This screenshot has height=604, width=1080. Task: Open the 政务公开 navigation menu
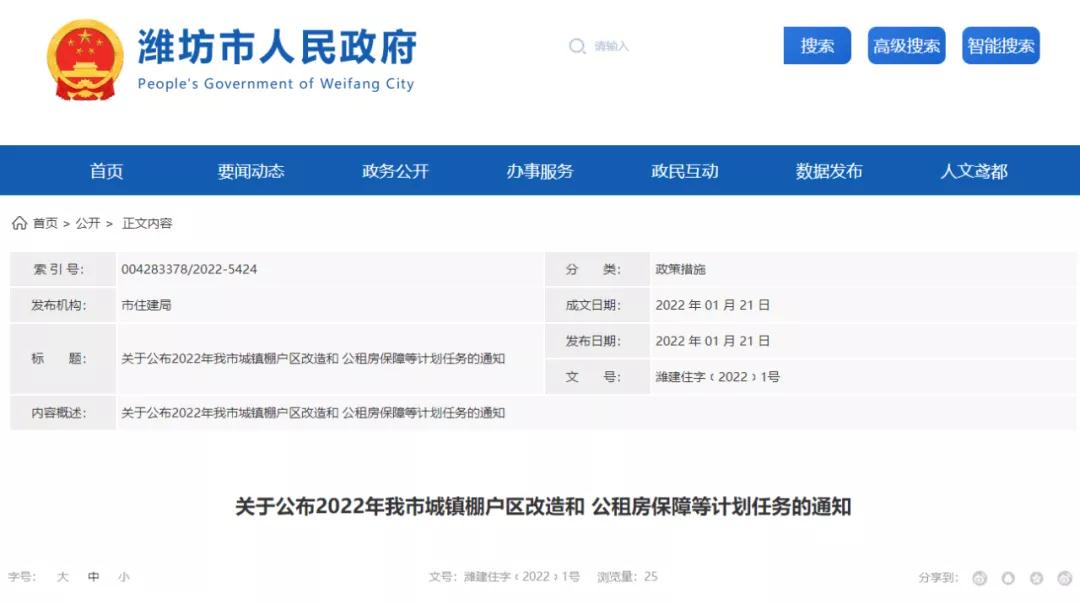coord(393,171)
